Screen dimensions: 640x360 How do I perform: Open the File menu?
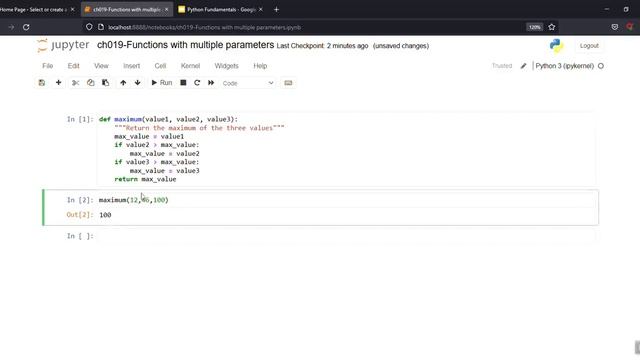point(47,66)
